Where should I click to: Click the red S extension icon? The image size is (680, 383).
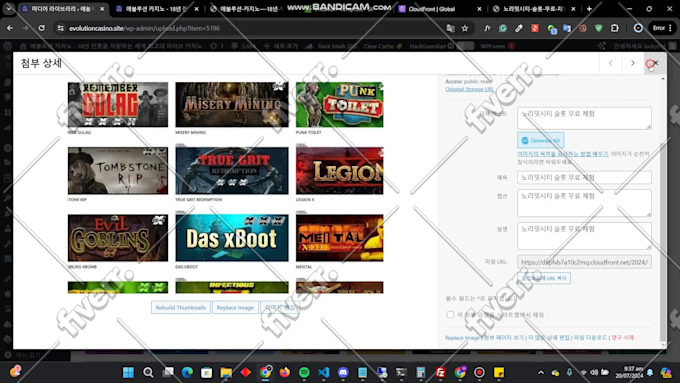(535, 28)
